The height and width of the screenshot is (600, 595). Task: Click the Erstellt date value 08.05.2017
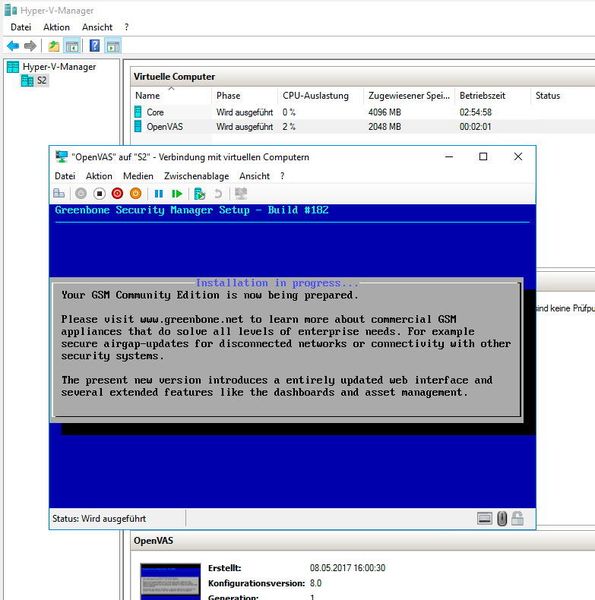(347, 568)
